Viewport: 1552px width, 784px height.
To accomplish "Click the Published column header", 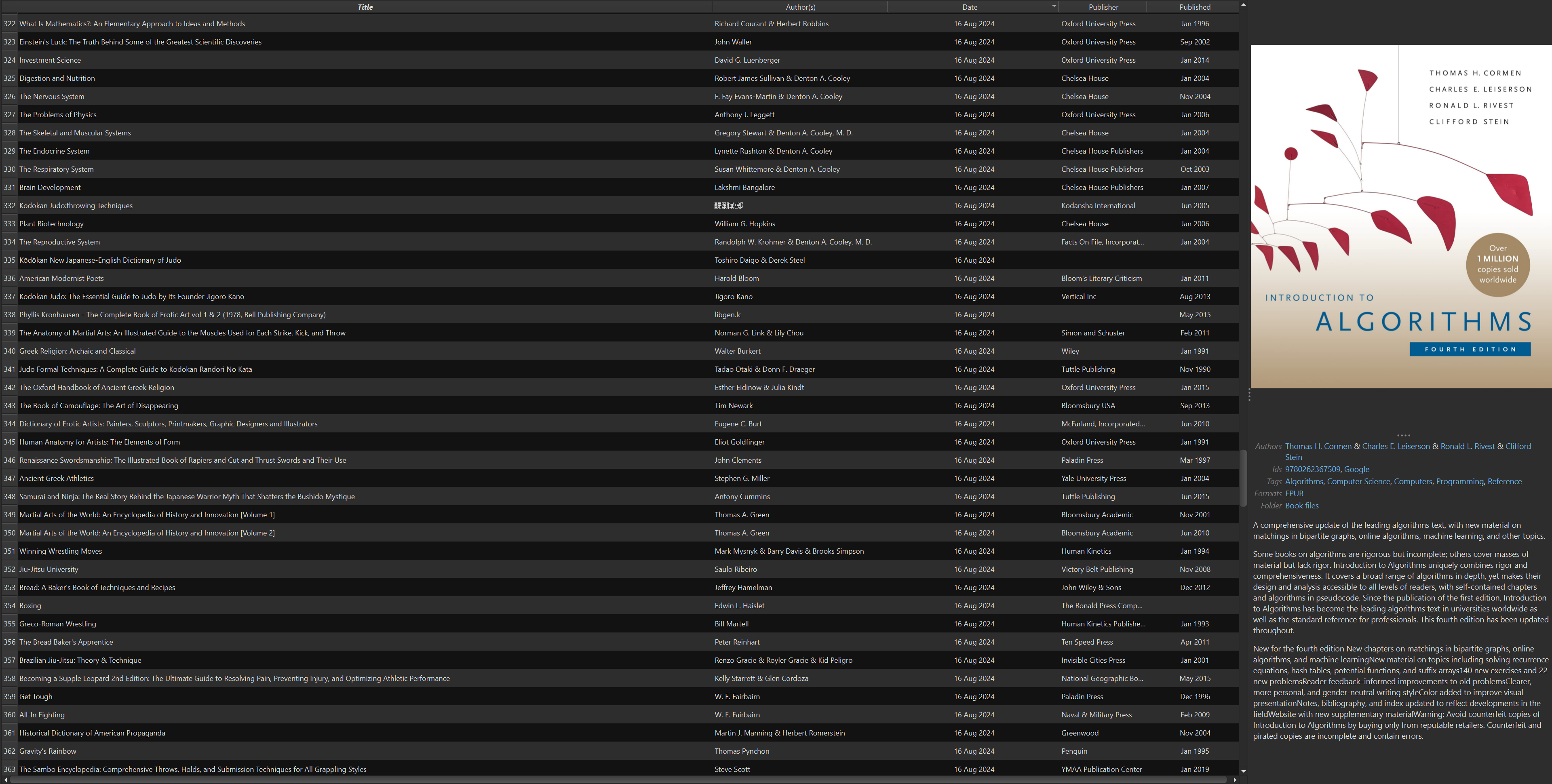I will point(1194,7).
